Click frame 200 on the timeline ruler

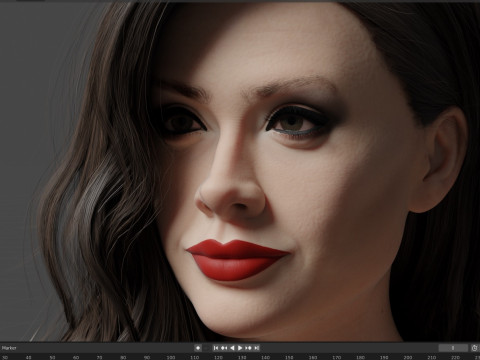click(x=407, y=357)
